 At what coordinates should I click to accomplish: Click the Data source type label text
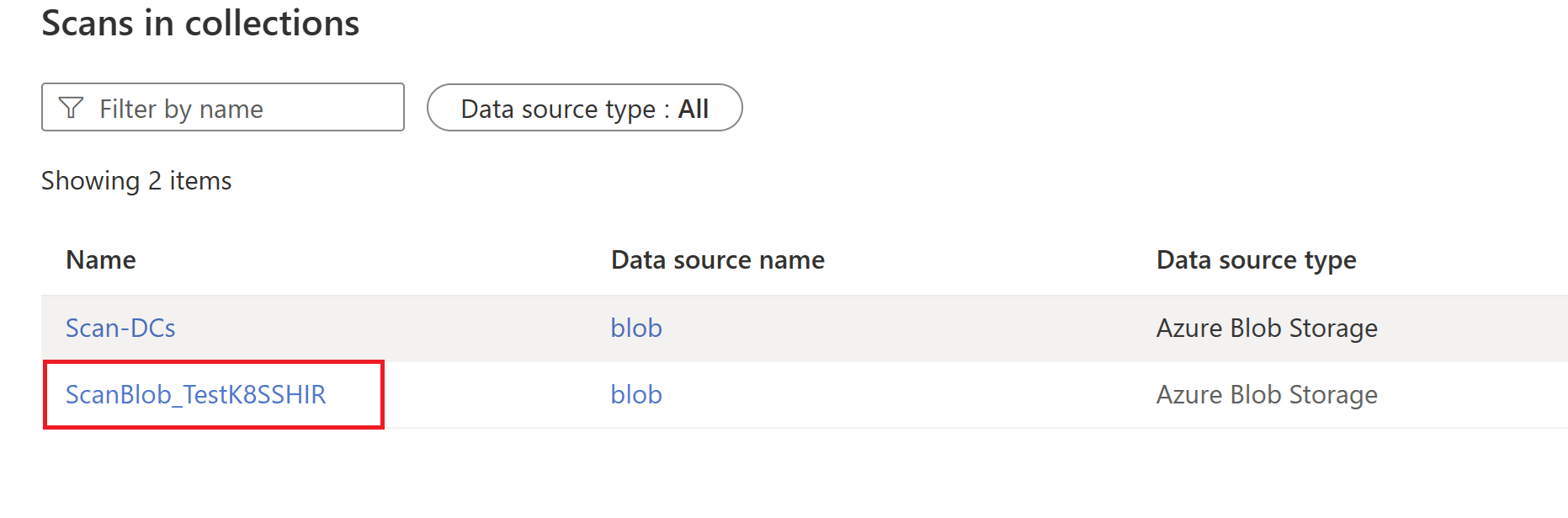click(558, 109)
